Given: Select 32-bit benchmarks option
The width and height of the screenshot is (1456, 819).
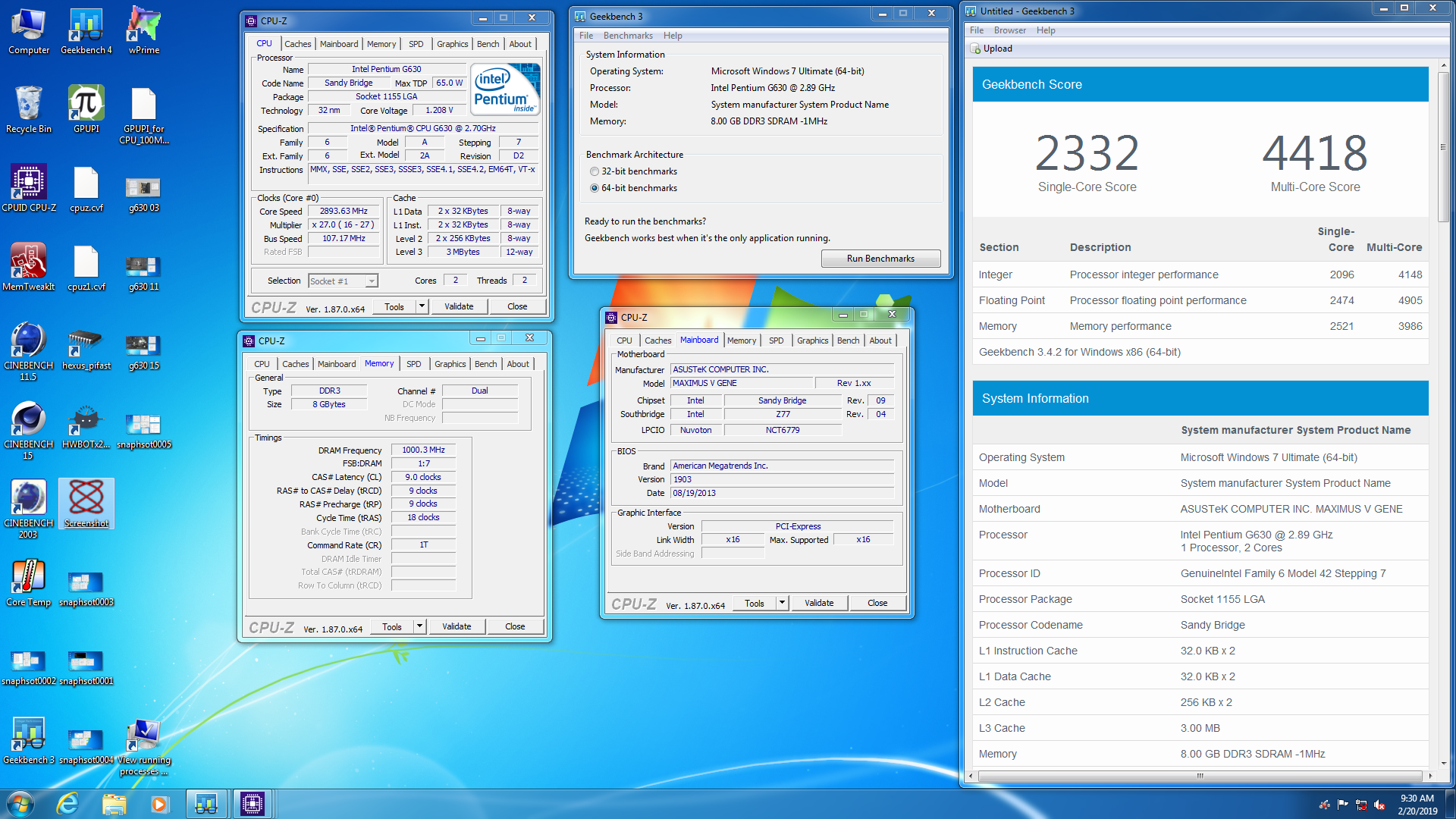Looking at the screenshot, I should (634, 171).
